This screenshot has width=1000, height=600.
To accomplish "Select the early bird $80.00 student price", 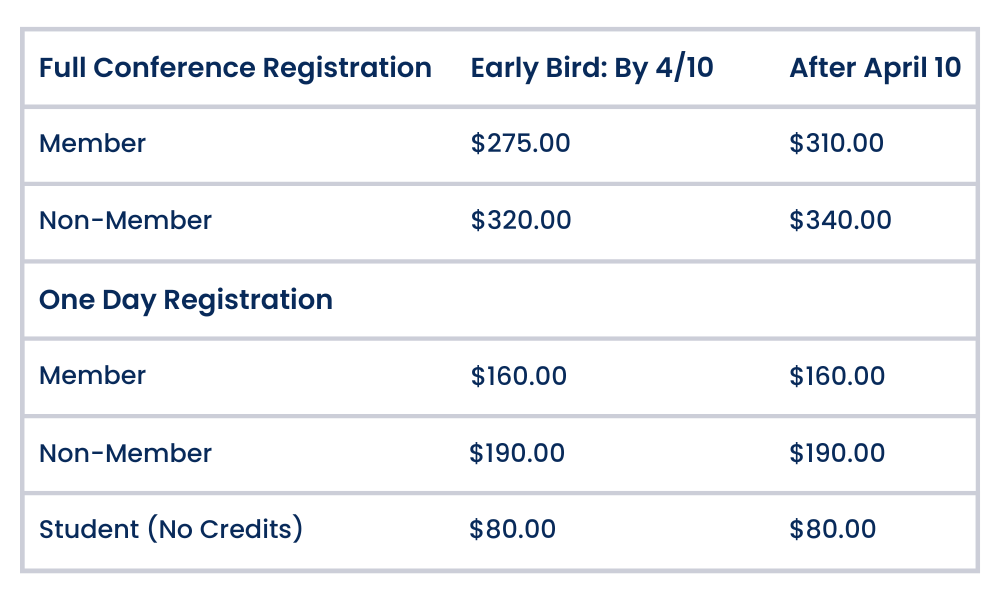I will [512, 529].
